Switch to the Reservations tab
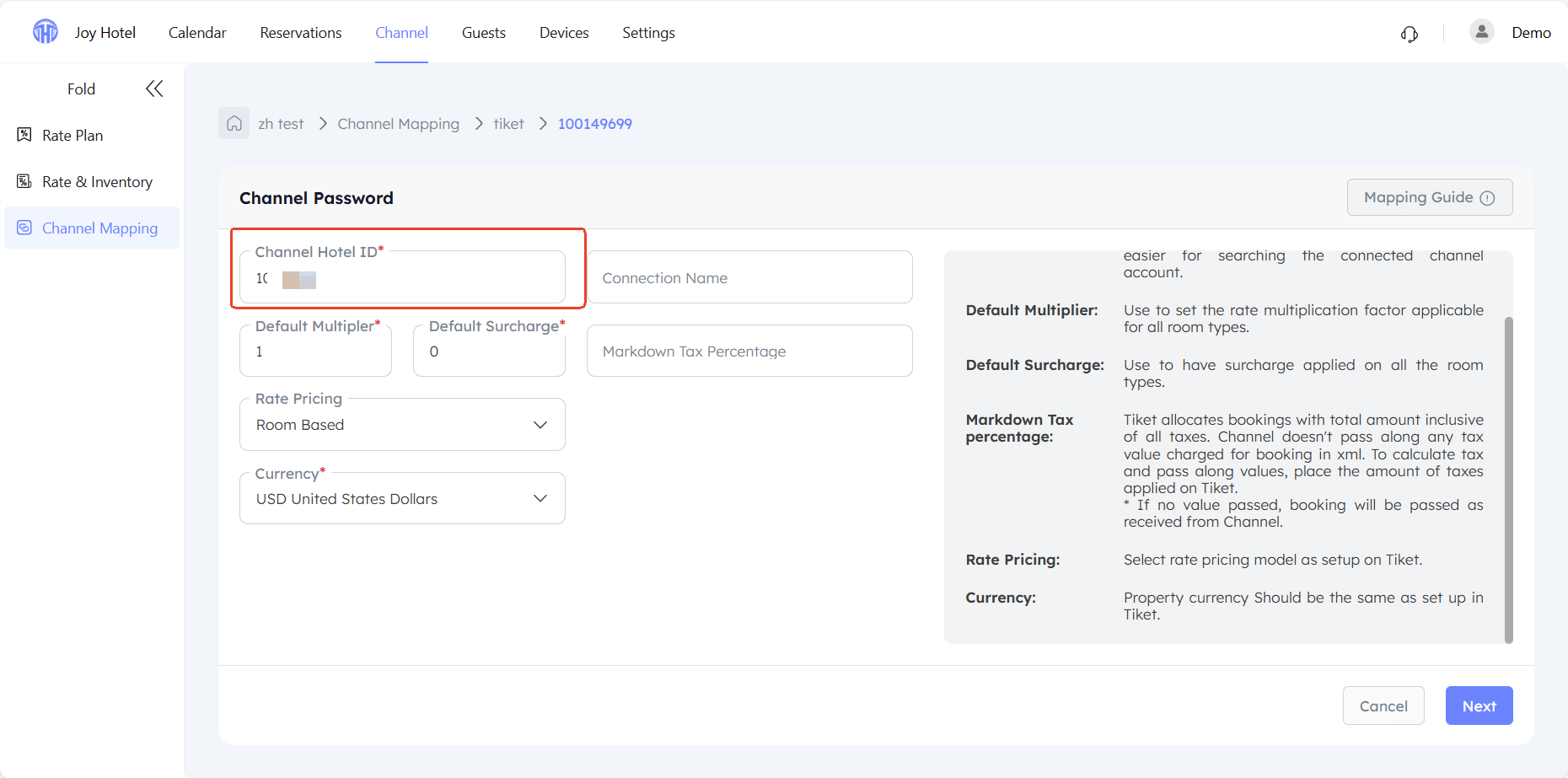The height and width of the screenshot is (778, 1568). pos(301,33)
